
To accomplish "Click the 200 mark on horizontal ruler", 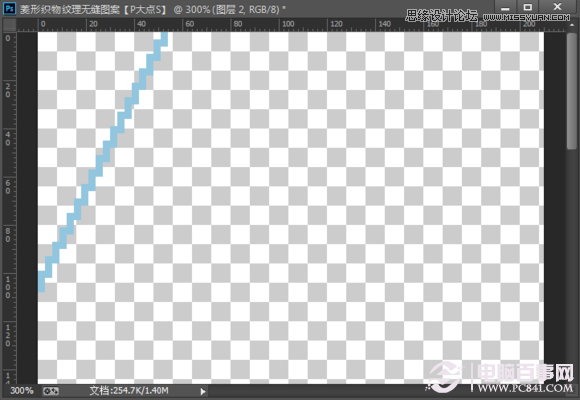I will pyautogui.click(x=529, y=24).
